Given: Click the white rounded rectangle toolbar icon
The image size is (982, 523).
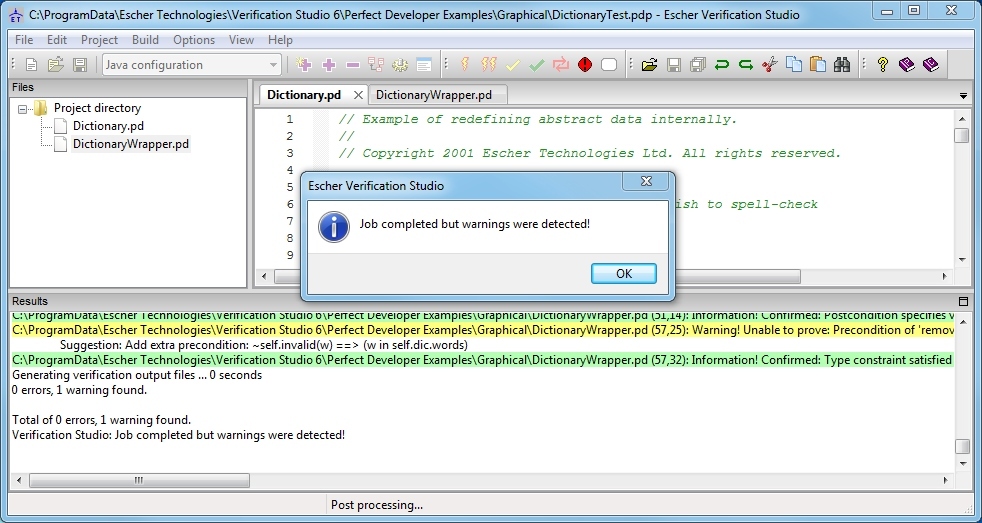Looking at the screenshot, I should (x=609, y=65).
